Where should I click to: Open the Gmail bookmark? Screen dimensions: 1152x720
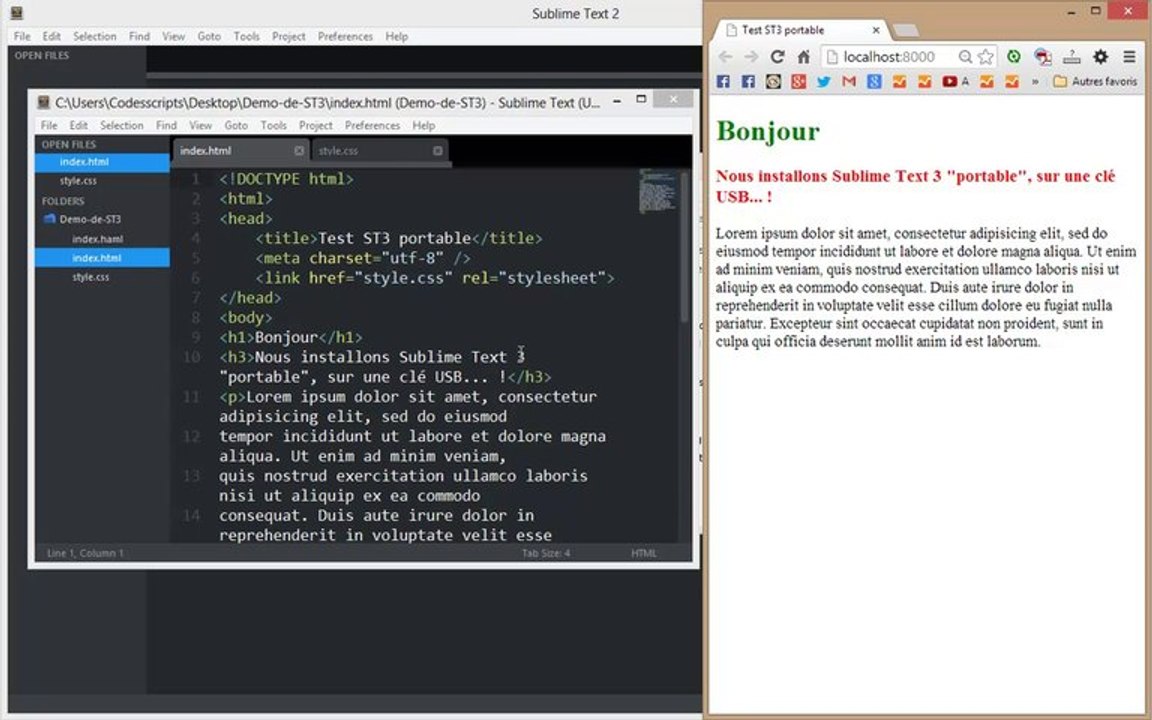(x=849, y=82)
